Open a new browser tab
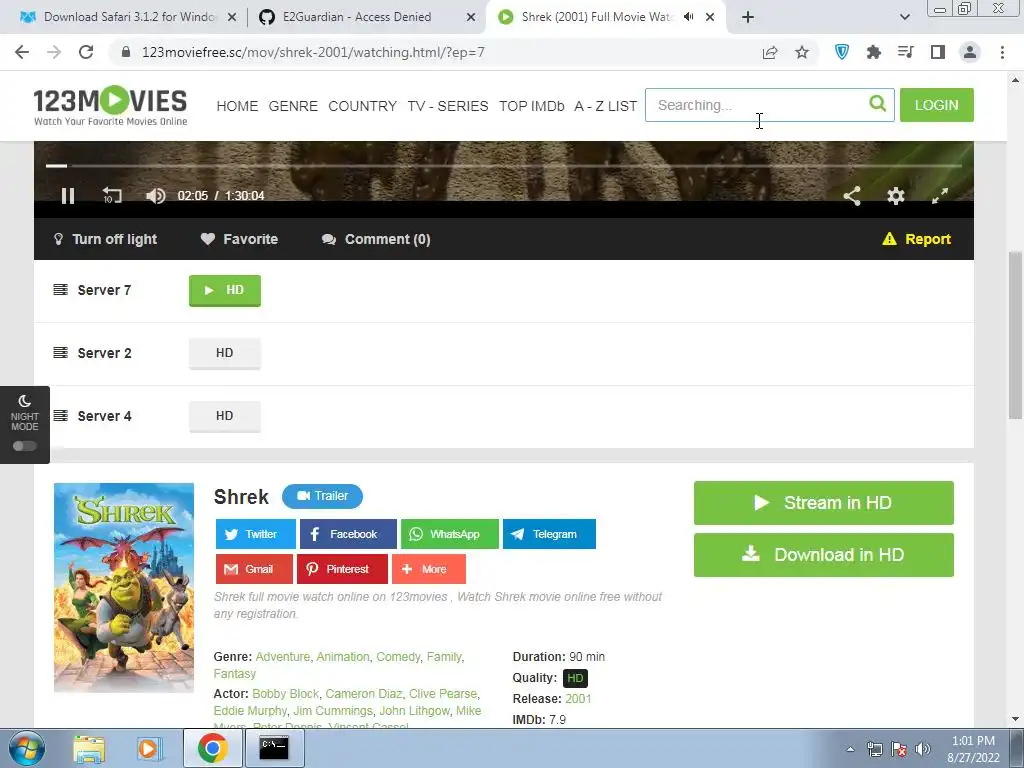This screenshot has height=768, width=1024. 748,17
